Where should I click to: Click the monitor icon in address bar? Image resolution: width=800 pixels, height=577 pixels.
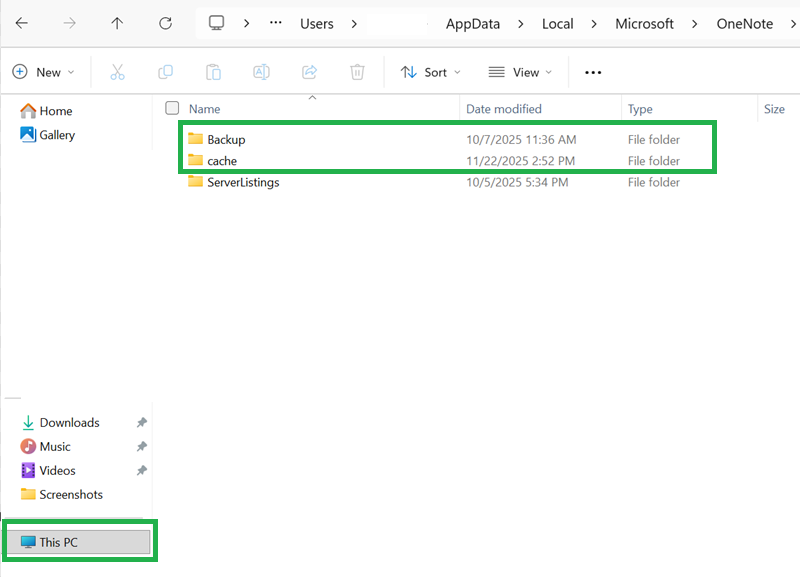coord(216,23)
